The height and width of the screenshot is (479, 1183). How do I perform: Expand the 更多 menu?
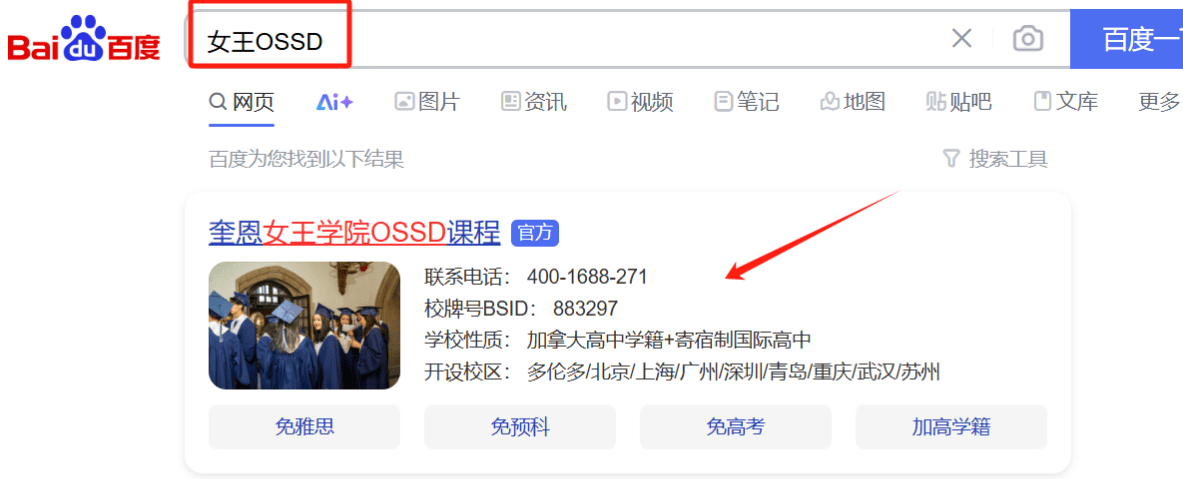point(1160,102)
